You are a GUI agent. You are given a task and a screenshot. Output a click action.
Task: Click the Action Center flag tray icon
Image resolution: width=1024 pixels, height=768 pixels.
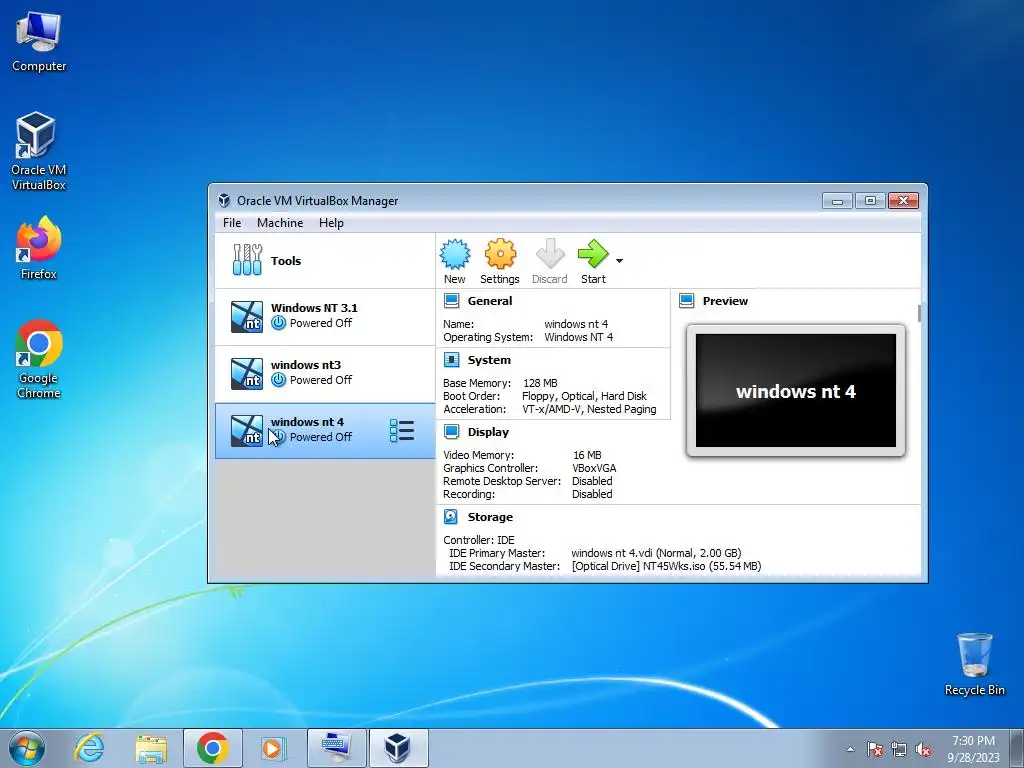pos(875,749)
